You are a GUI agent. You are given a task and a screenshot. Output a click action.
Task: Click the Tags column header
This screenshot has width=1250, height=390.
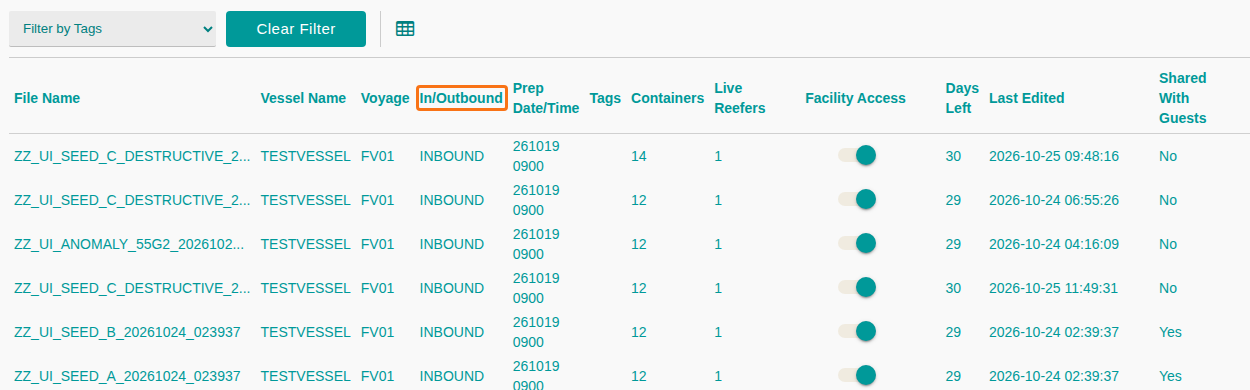(605, 98)
